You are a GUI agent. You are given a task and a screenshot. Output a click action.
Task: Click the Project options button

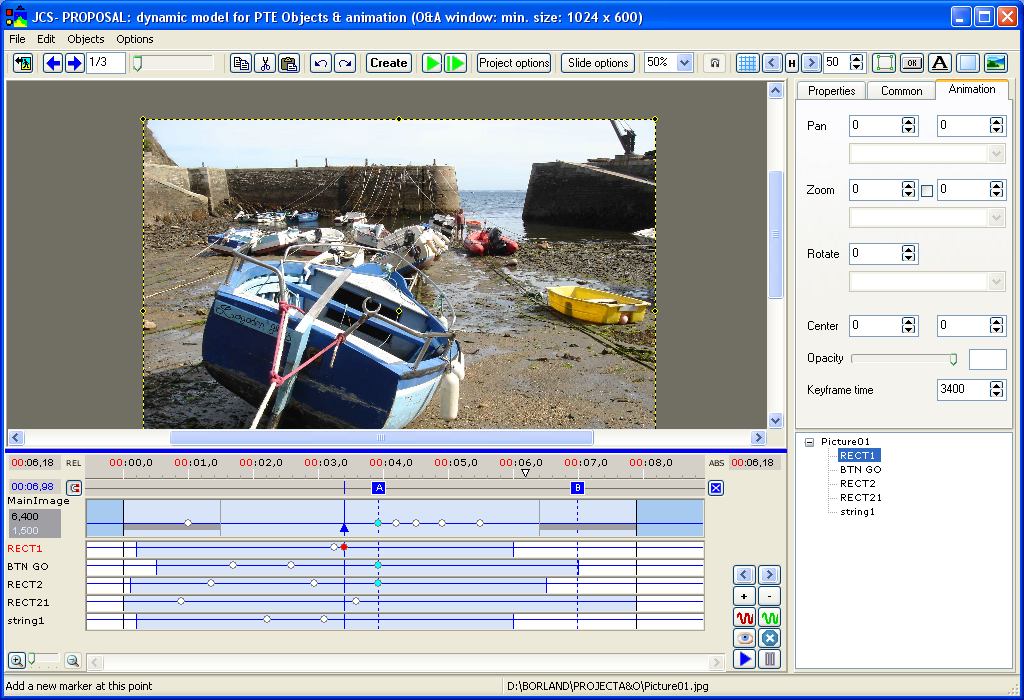click(514, 63)
